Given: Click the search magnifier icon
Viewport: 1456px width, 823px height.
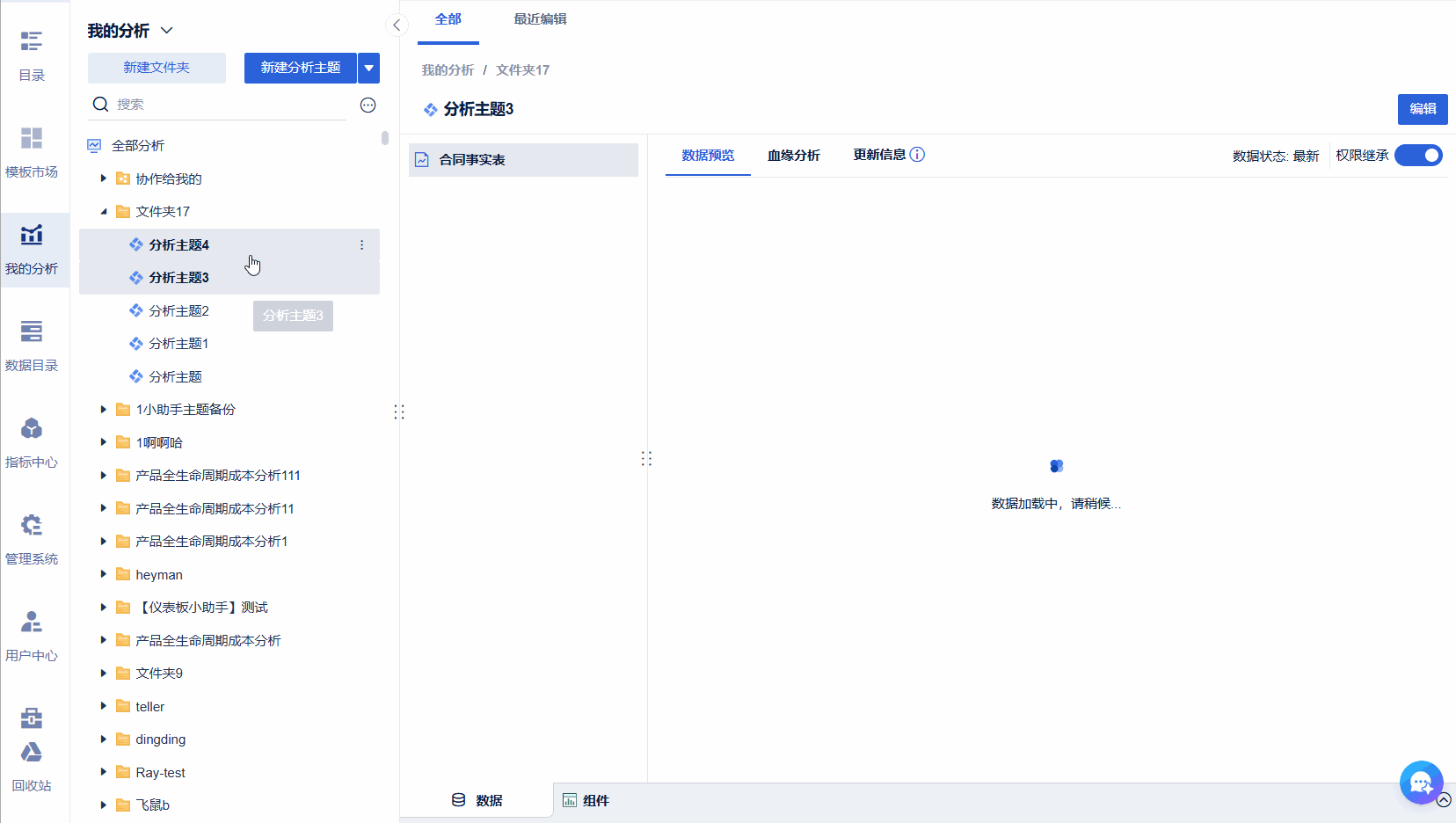Looking at the screenshot, I should [100, 105].
